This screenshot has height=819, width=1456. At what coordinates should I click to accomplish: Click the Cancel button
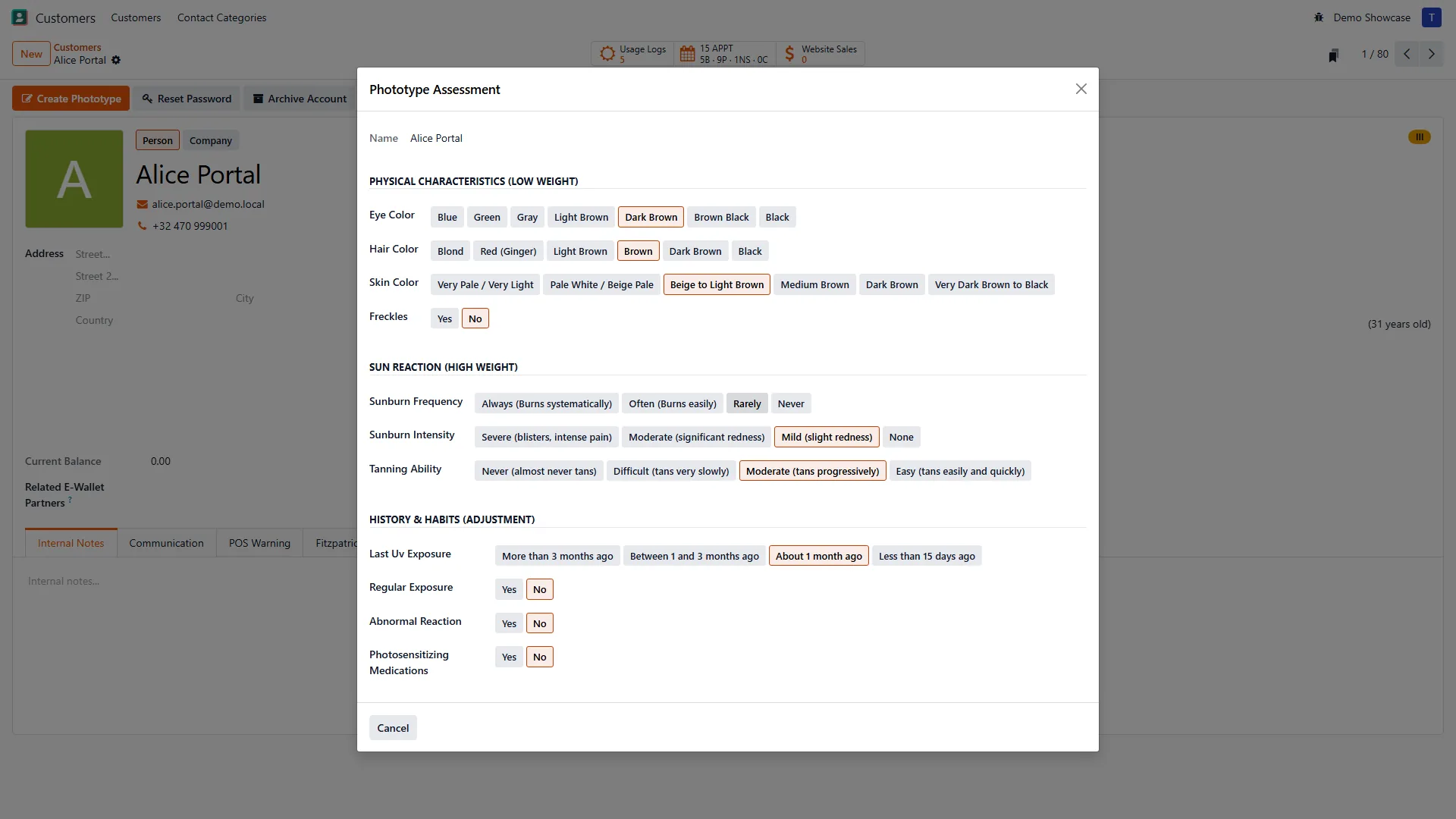pyautogui.click(x=393, y=729)
